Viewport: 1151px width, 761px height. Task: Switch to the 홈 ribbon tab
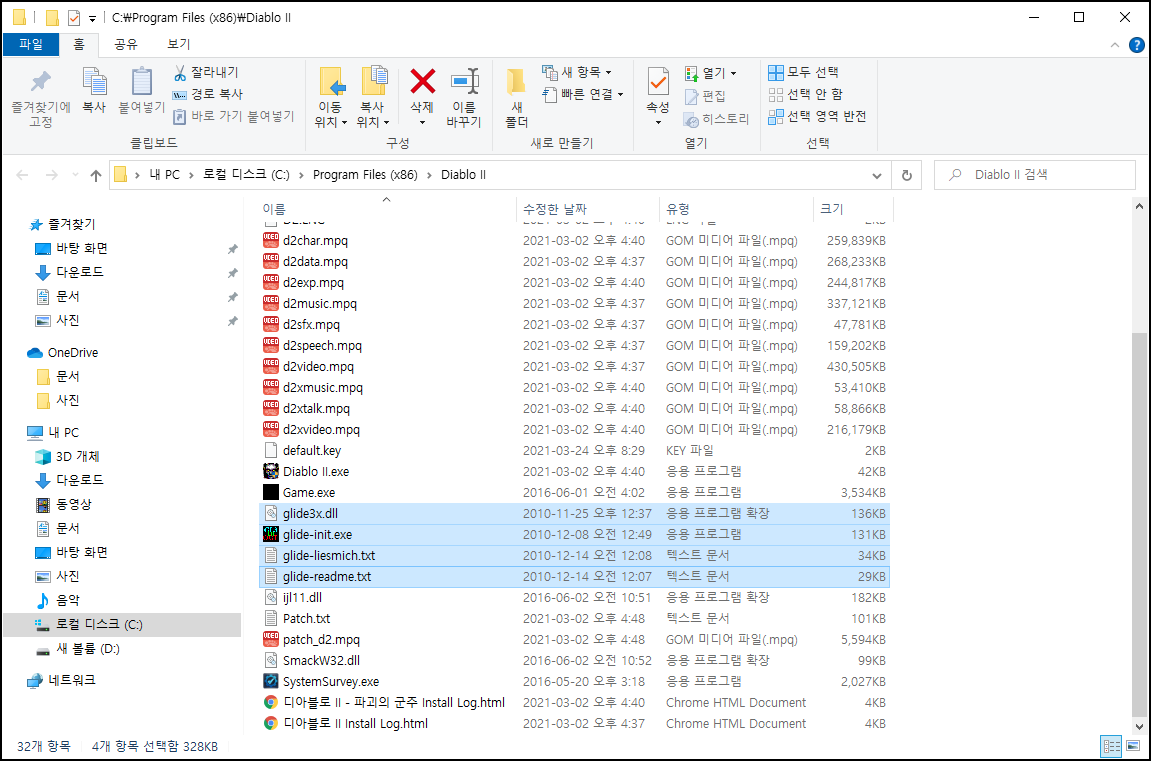point(79,44)
